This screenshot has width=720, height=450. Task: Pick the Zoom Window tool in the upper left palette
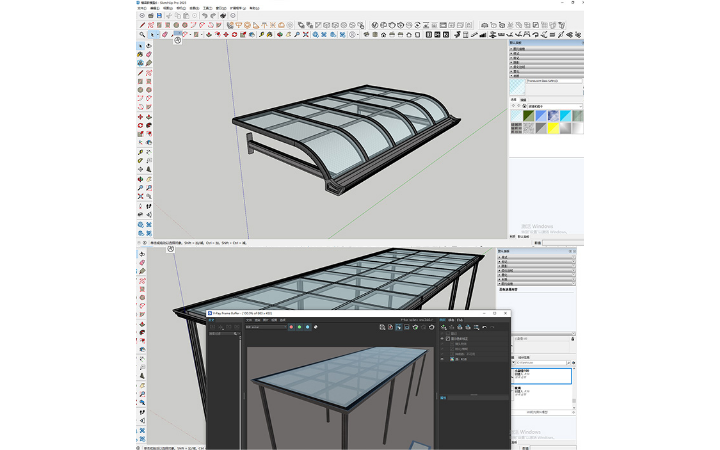(x=149, y=188)
